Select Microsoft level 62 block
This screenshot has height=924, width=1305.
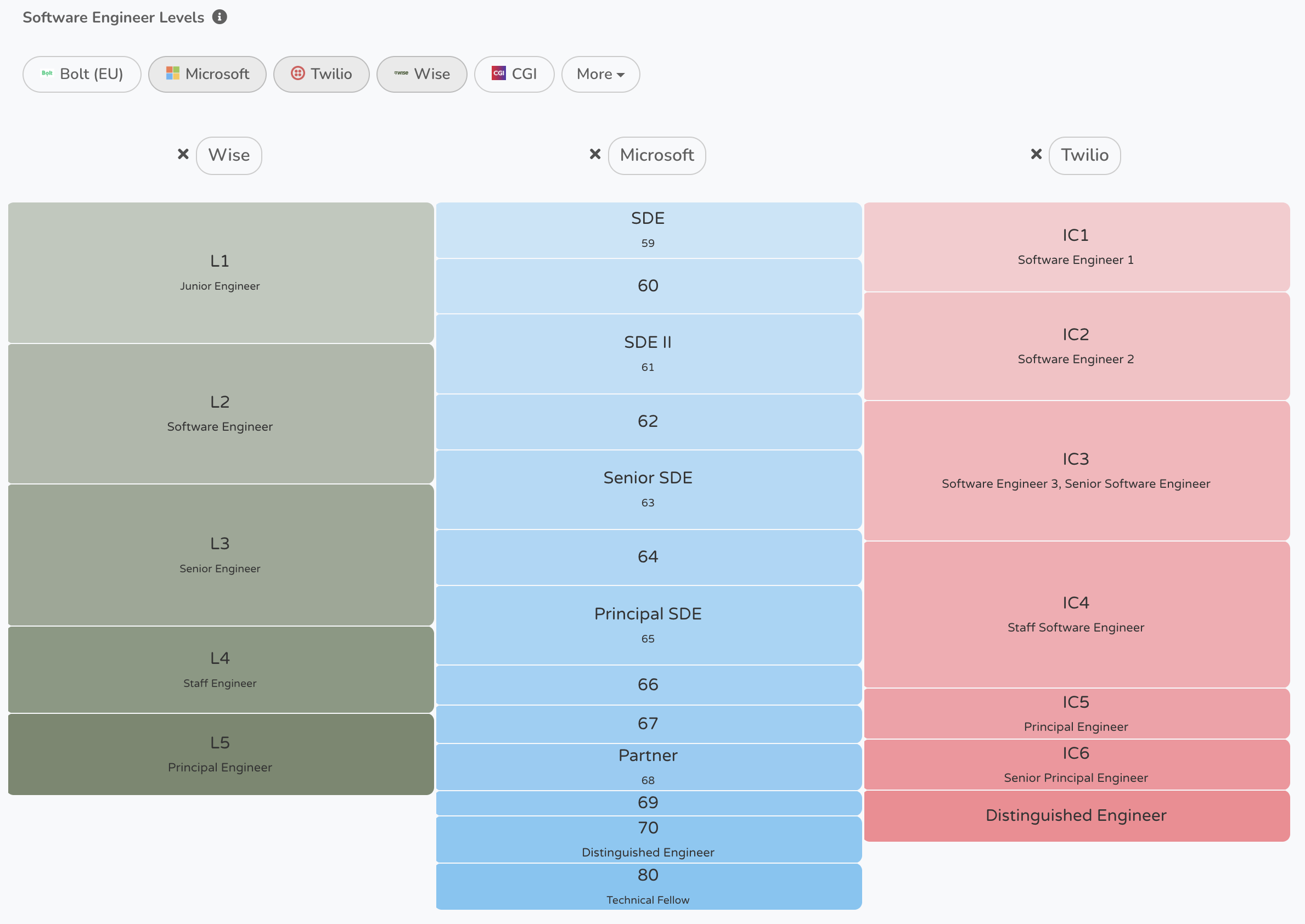649,421
